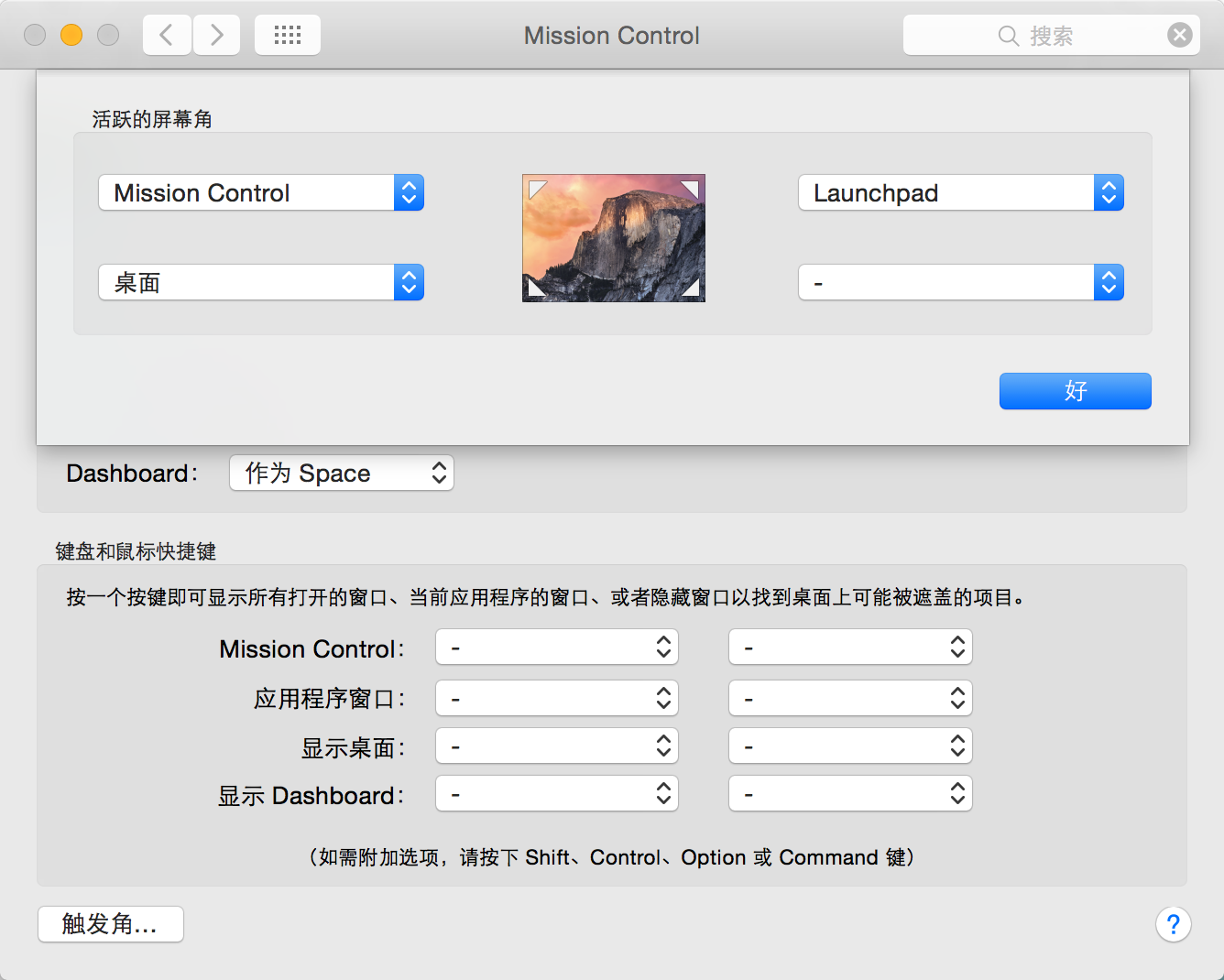Click the 触发角… button
The image size is (1224, 980).
coord(111,924)
